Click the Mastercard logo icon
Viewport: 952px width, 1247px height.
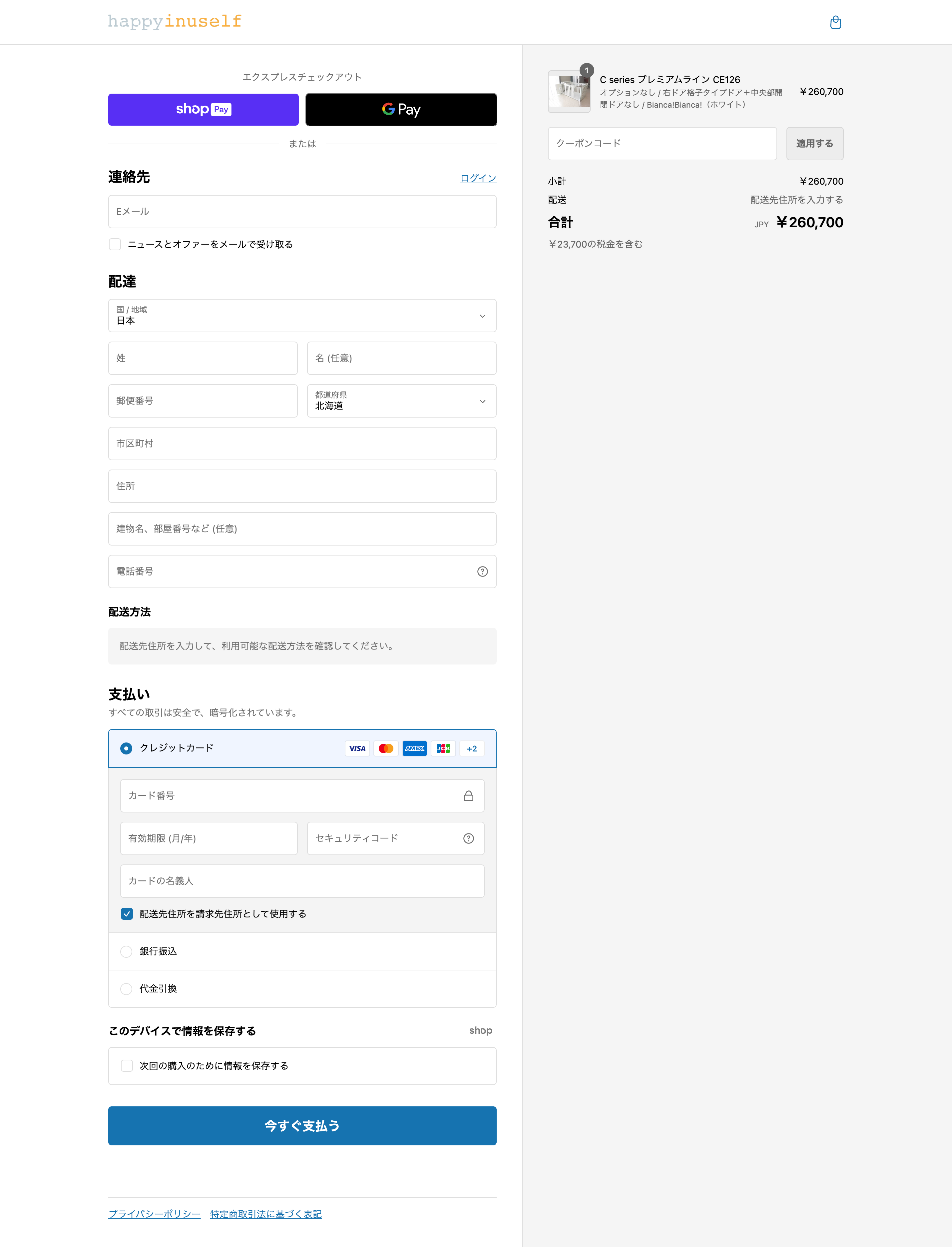click(x=386, y=748)
